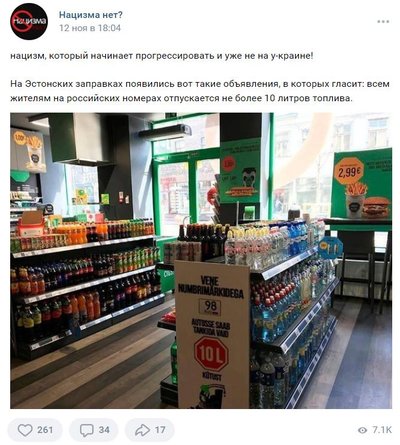Click the post text about Estonian gas stations
400x445 pixels.
click(200, 91)
